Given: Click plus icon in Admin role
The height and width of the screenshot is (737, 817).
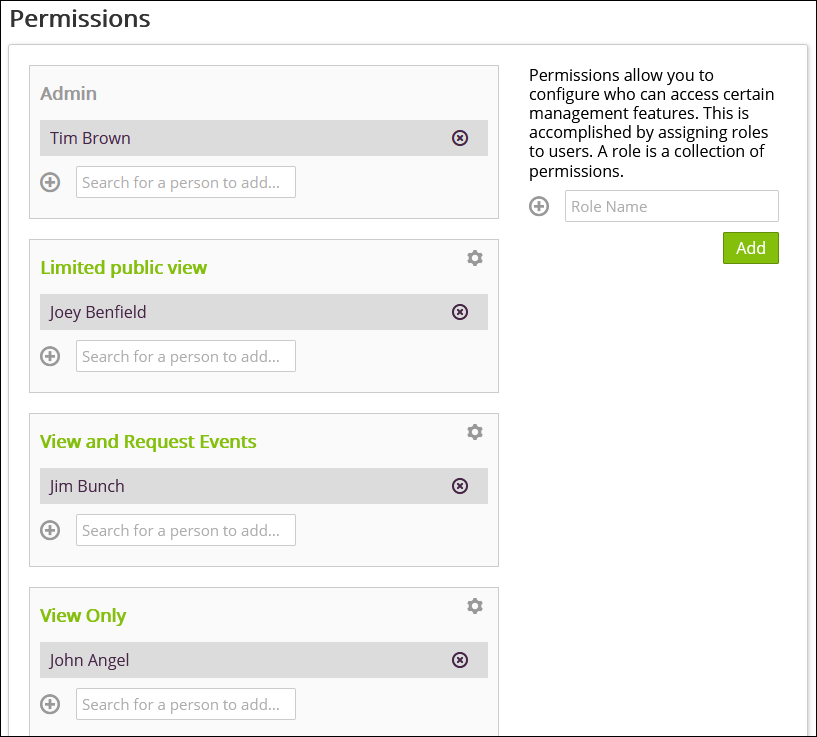Looking at the screenshot, I should coord(50,182).
